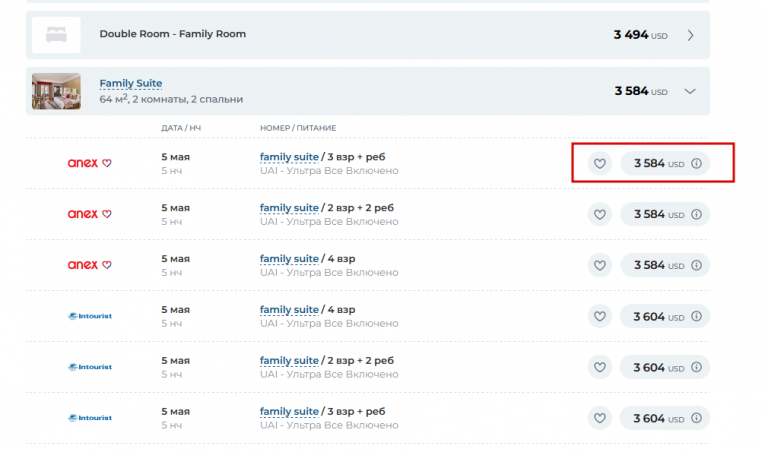Favorite the Anex 3 взр + реб offer
Viewport: 768px width, 452px height.
coord(600,164)
